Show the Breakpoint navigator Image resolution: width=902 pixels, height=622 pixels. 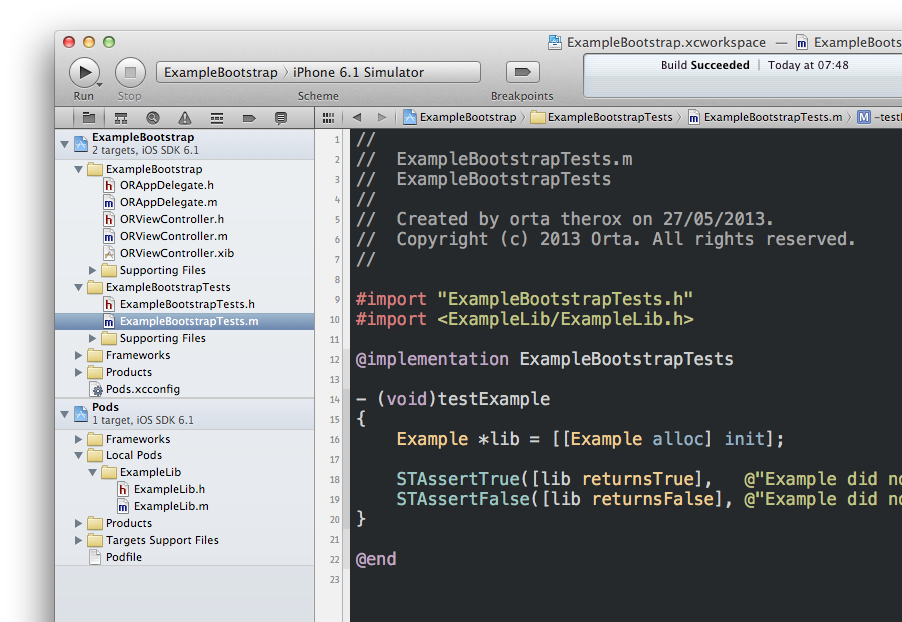249,118
